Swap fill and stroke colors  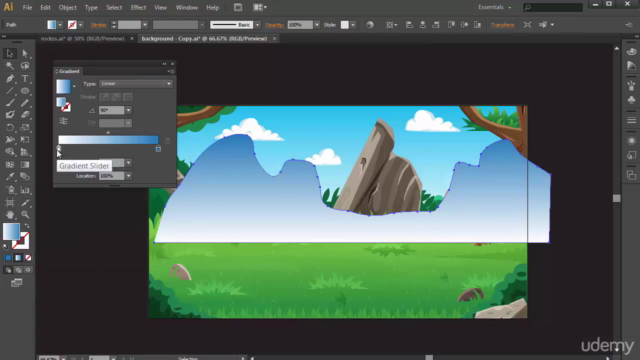click(27, 226)
